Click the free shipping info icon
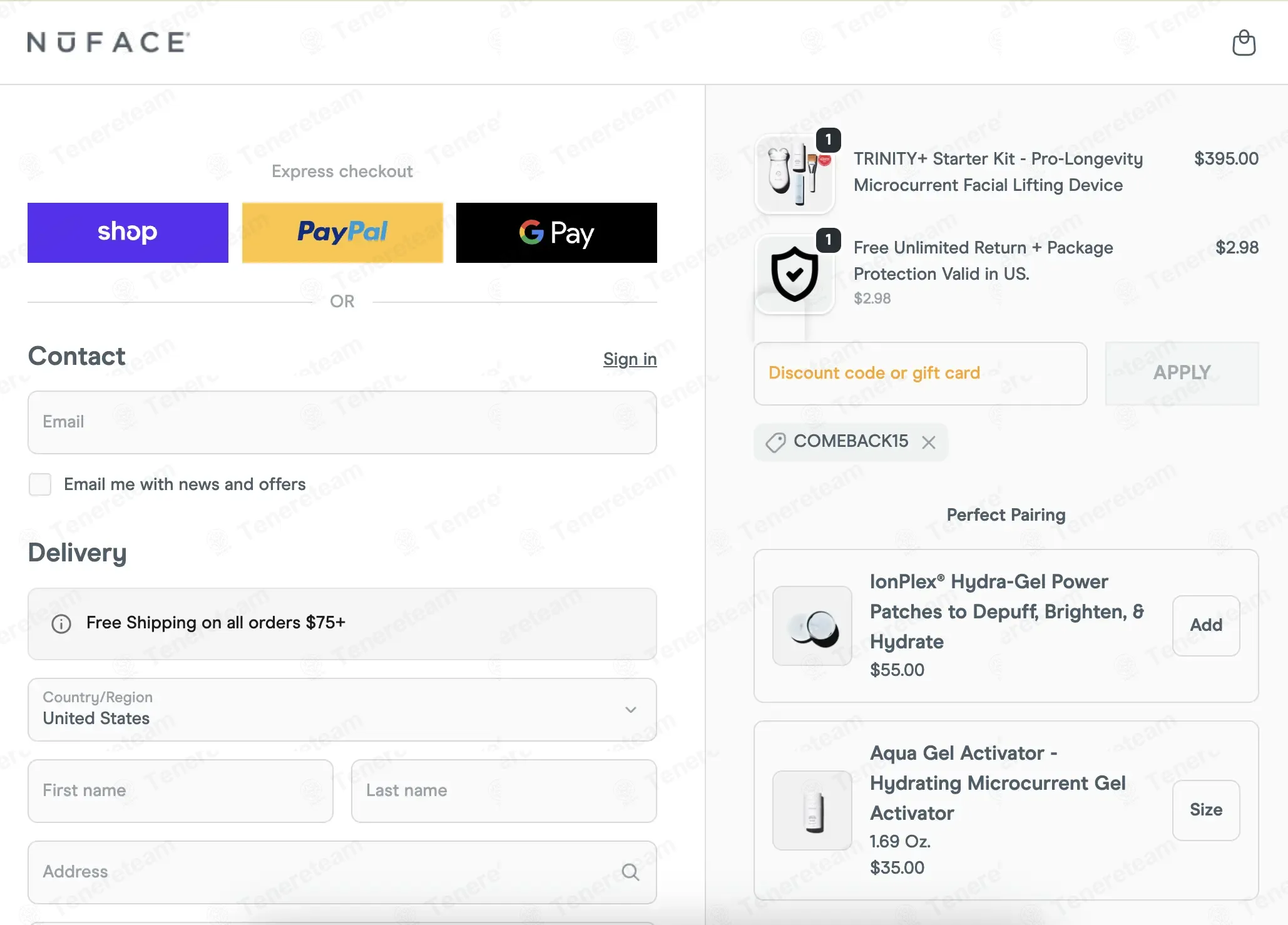1288x925 pixels. point(61,624)
